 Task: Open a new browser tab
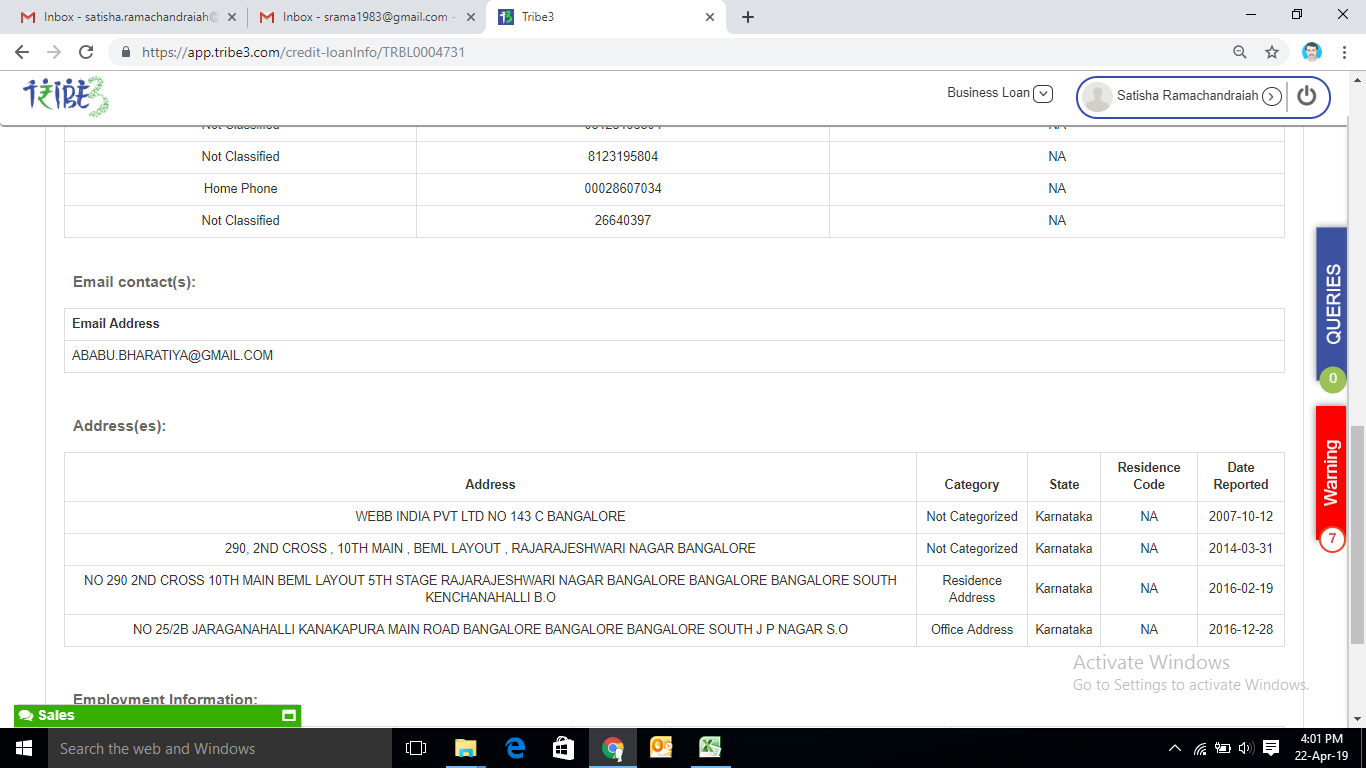coord(748,17)
